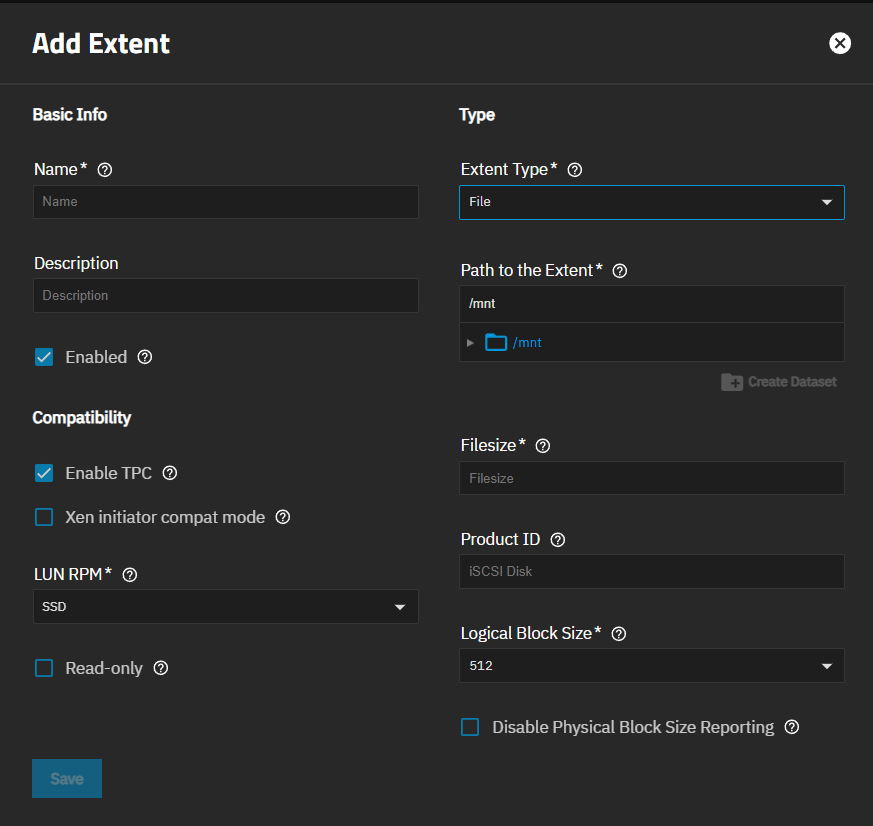Close the Add Extent dialog
This screenshot has width=873, height=826.
840,43
